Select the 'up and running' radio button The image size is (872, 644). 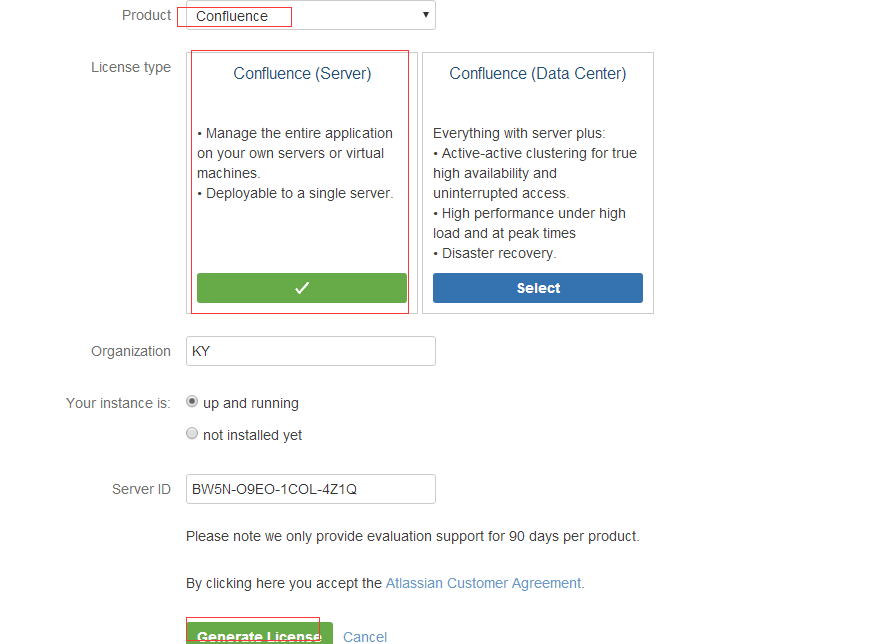[192, 402]
